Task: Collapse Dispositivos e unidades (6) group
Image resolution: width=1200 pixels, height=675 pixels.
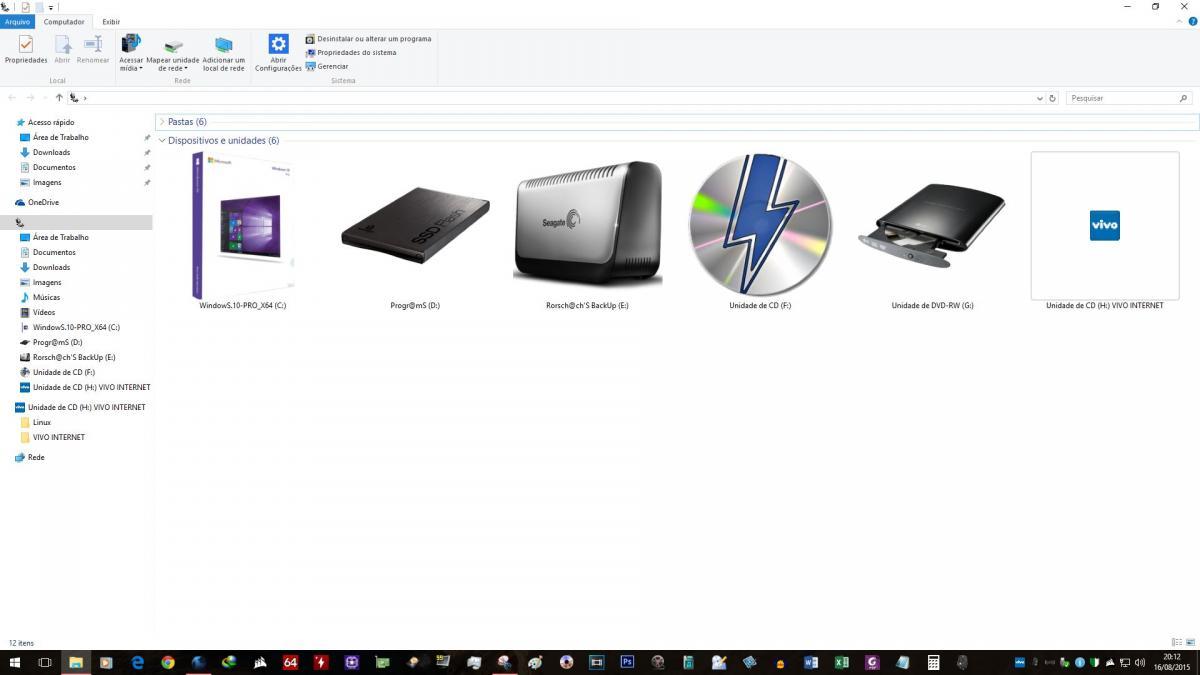Action: click(162, 141)
